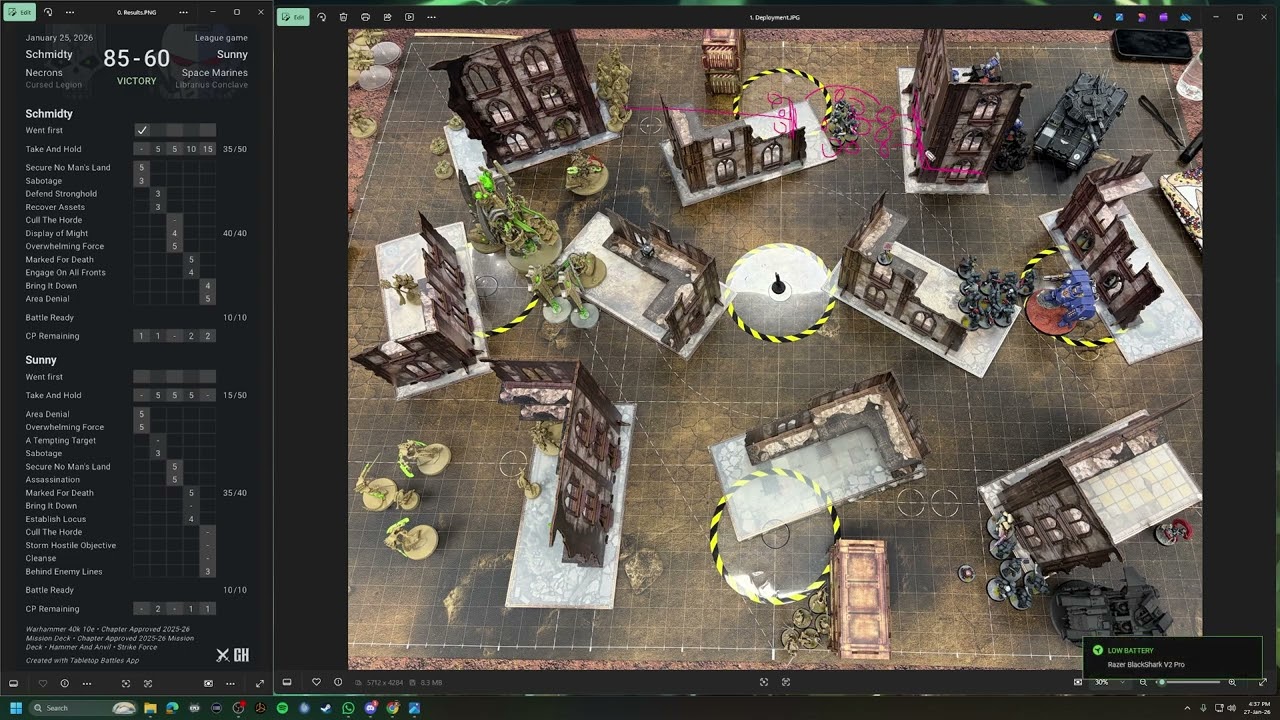
Task: Click the zoom slider in the Deployment.JPG window
Action: coord(1190,682)
